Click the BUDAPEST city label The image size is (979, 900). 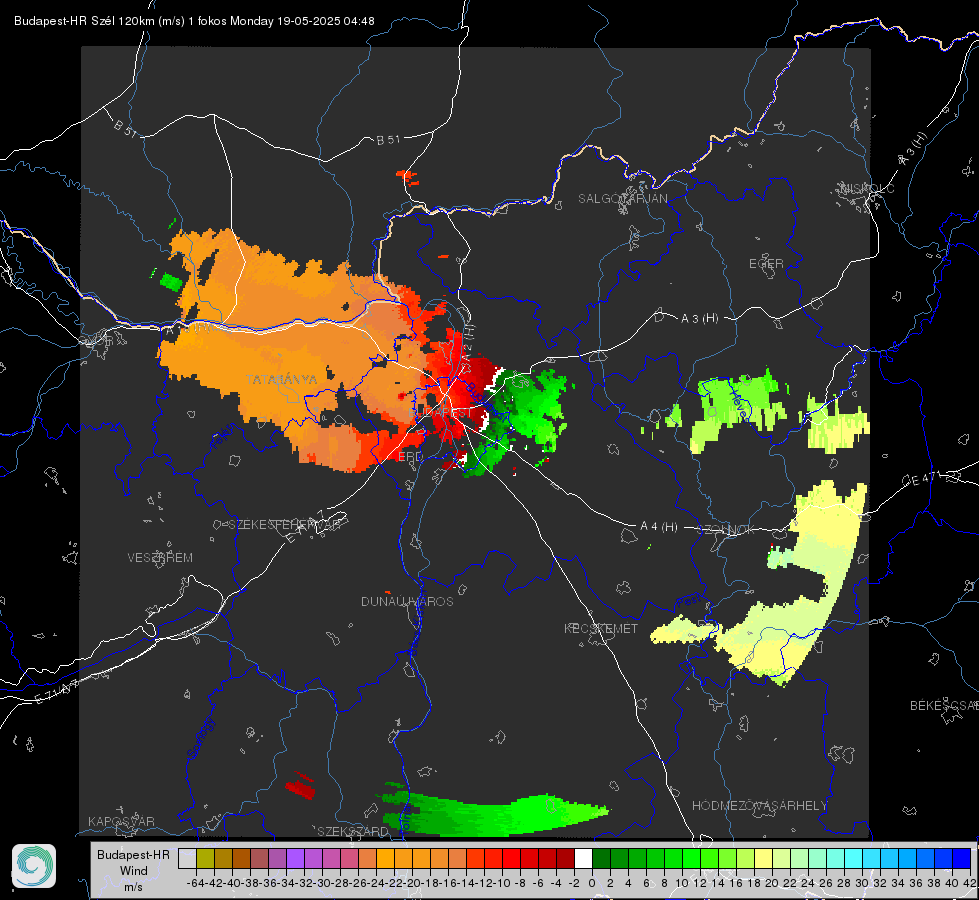tap(441, 413)
